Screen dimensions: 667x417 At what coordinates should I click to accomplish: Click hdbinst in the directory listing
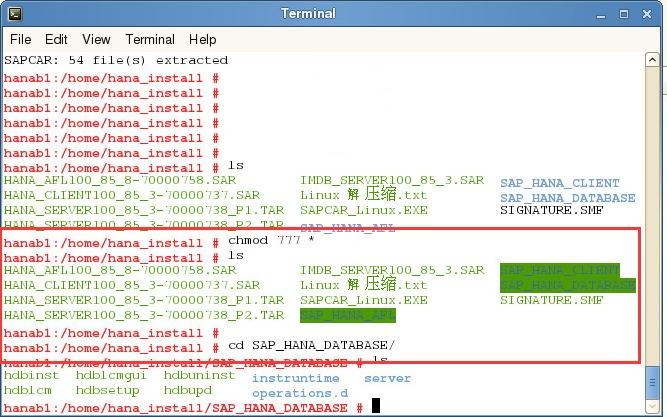click(32, 375)
